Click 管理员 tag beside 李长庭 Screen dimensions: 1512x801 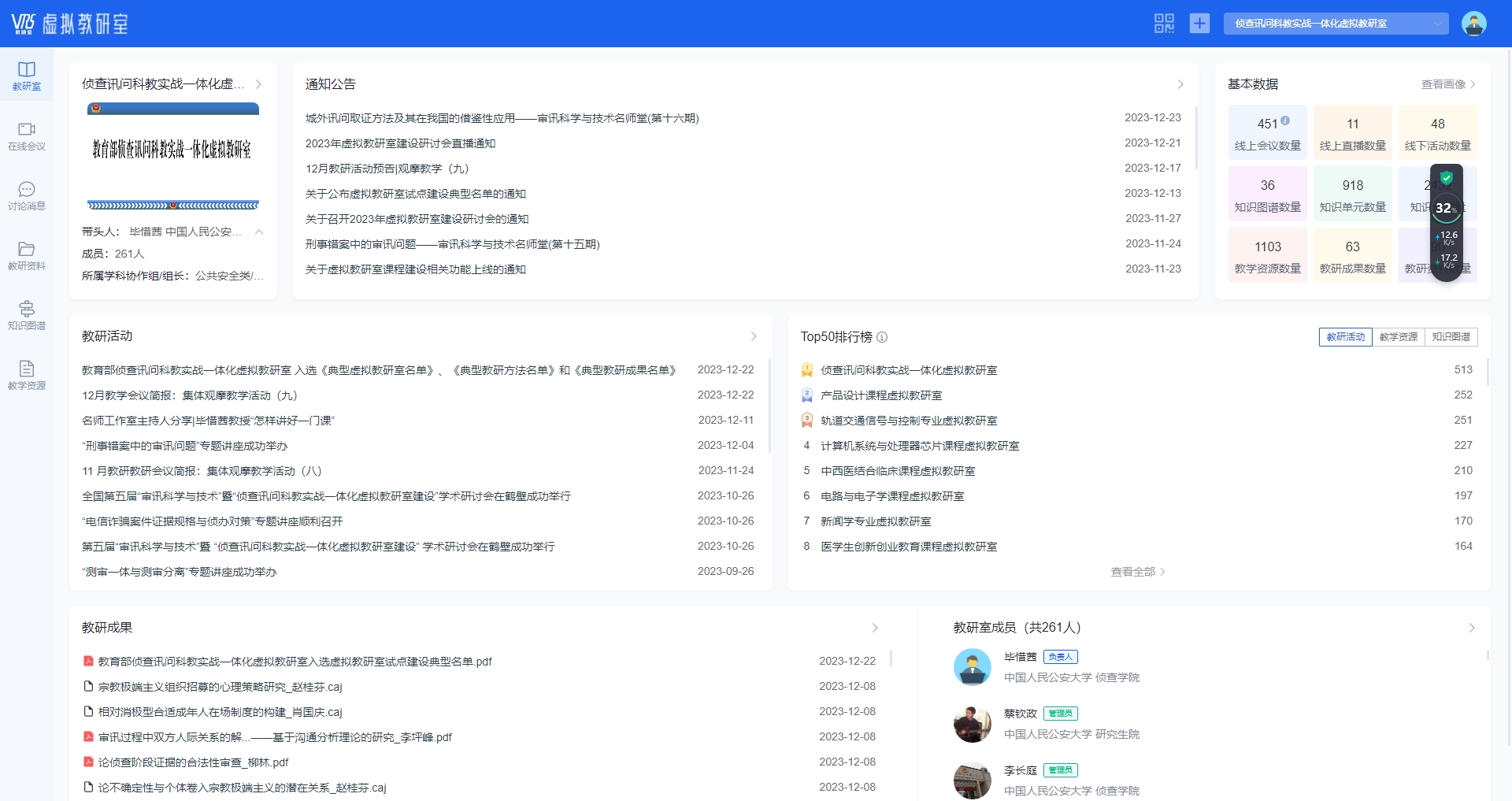click(1060, 770)
